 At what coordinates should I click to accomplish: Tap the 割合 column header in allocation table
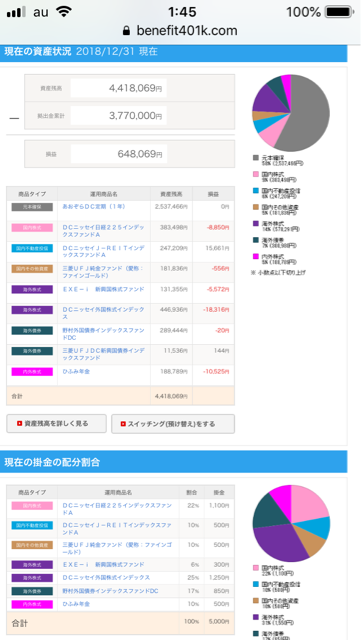point(192,493)
